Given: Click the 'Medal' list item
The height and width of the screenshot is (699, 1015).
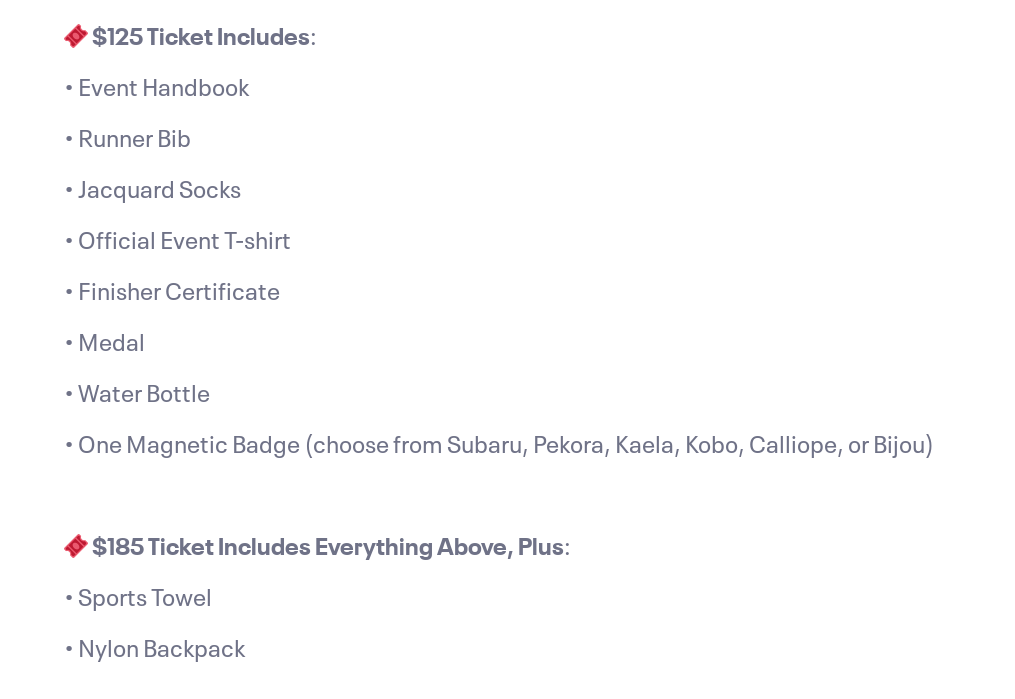Looking at the screenshot, I should click(x=111, y=343).
